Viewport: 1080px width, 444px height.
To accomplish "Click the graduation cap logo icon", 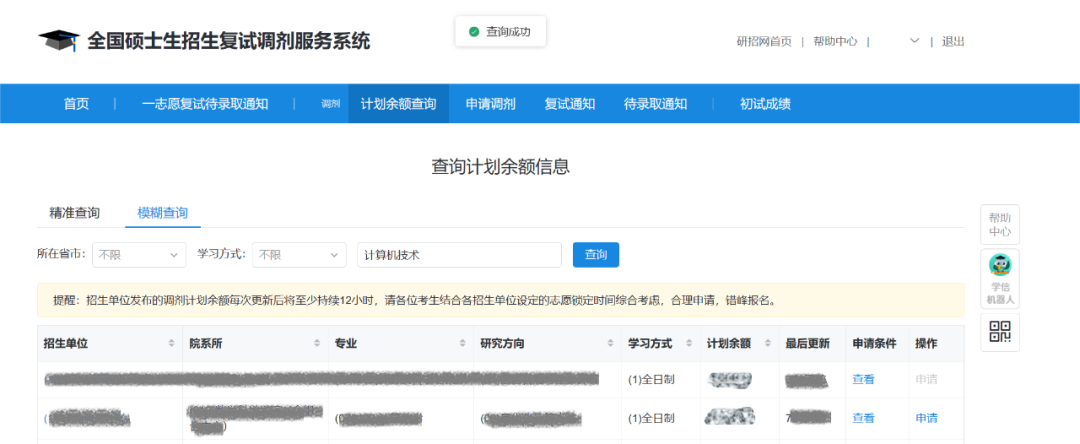I will [x=59, y=40].
